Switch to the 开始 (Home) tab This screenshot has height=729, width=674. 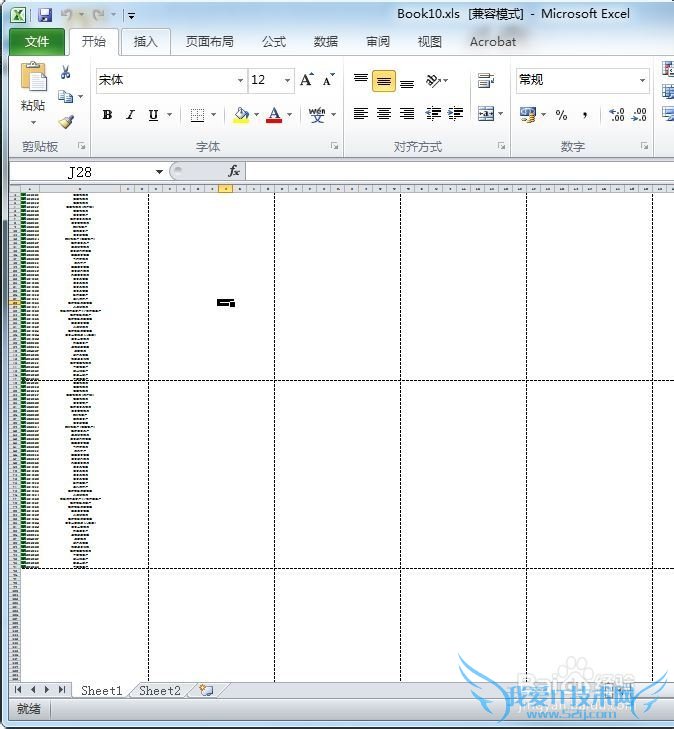[x=94, y=42]
